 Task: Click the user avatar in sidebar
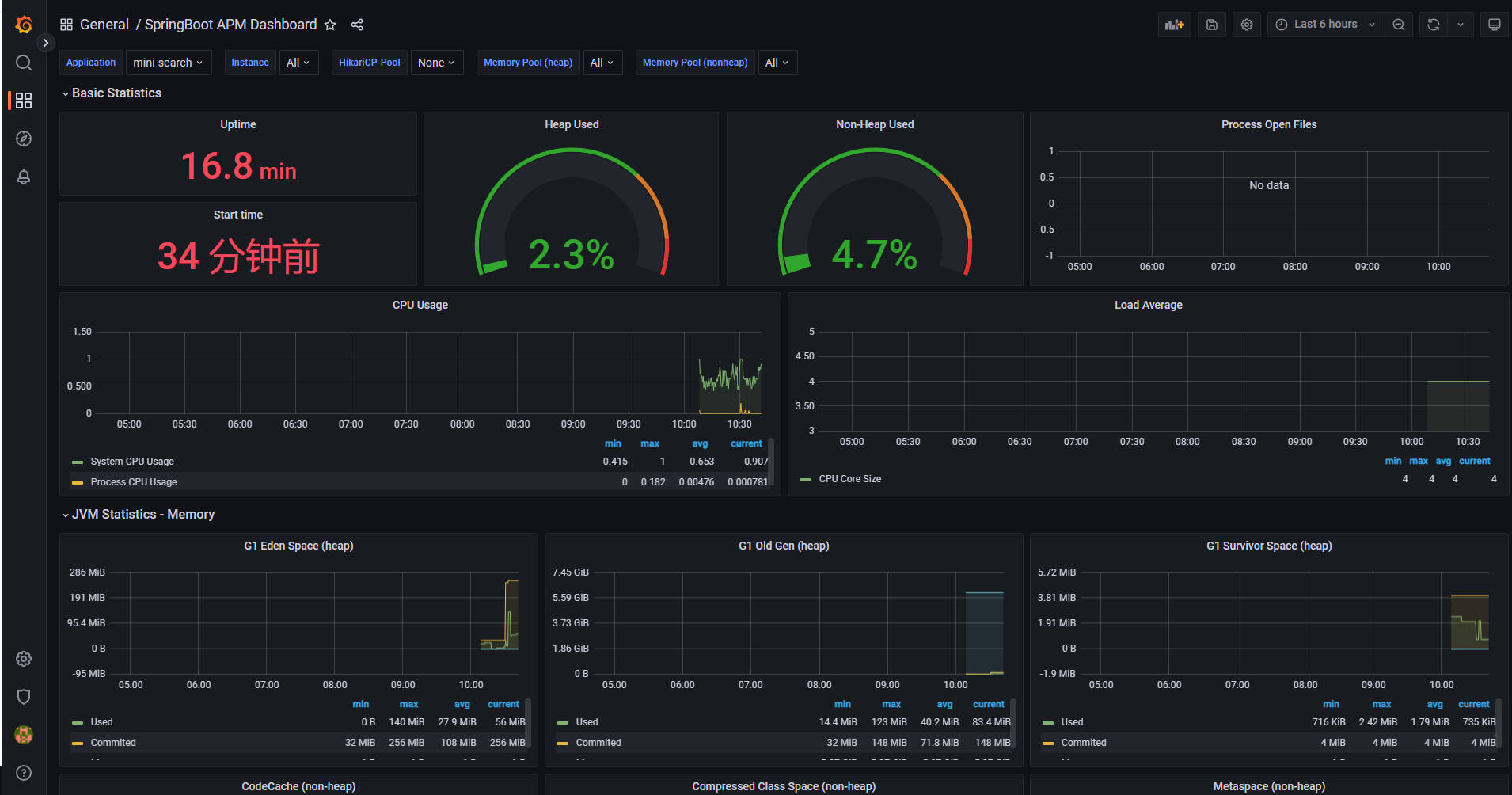point(24,735)
